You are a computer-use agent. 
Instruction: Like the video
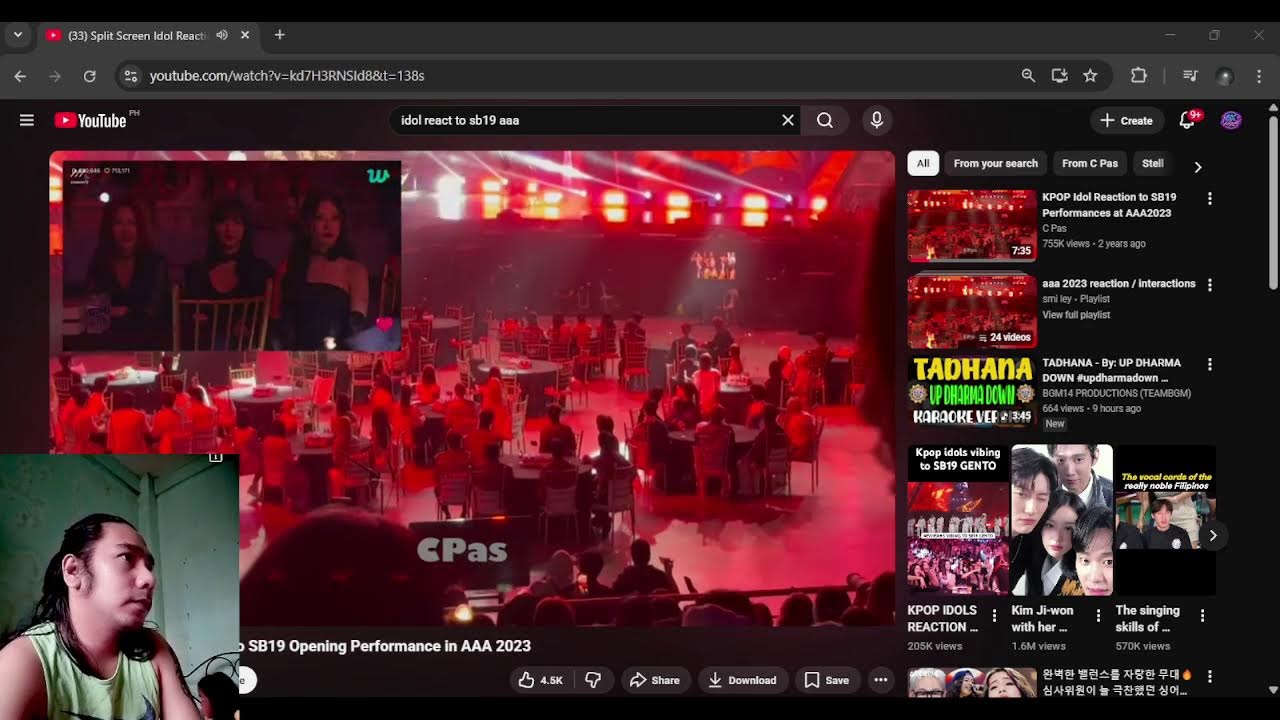(x=541, y=680)
